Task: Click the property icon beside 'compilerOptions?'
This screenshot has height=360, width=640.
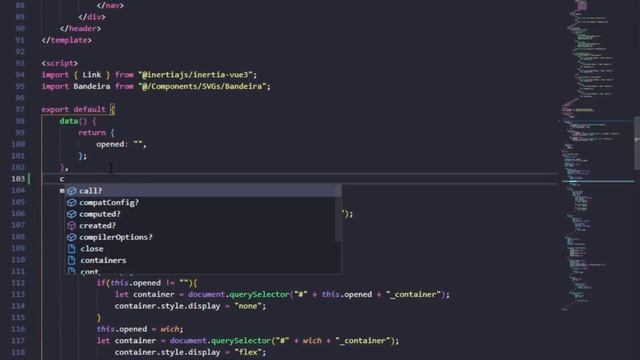Action: pyautogui.click(x=72, y=237)
